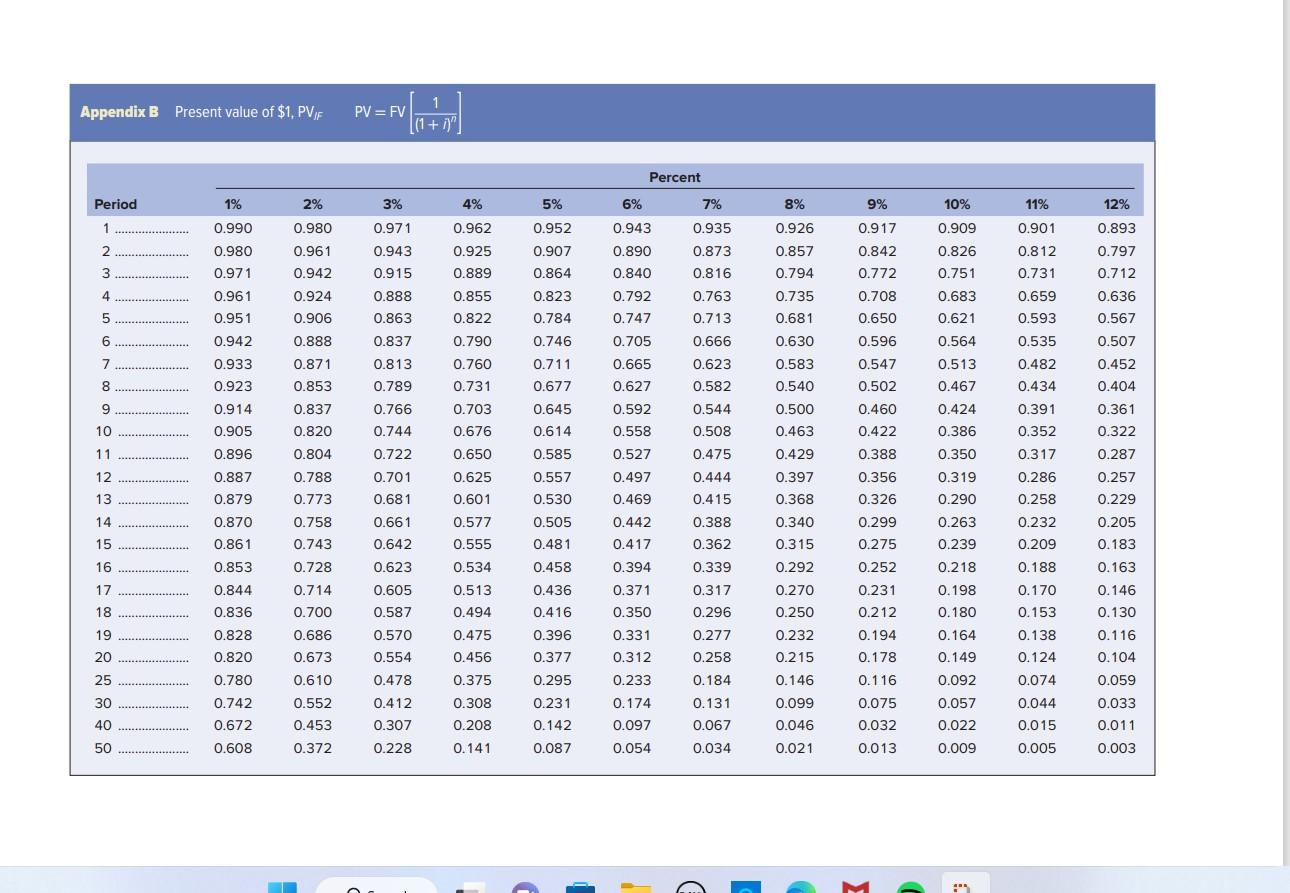
Task: Click the period '40' row label
Action: (103, 725)
